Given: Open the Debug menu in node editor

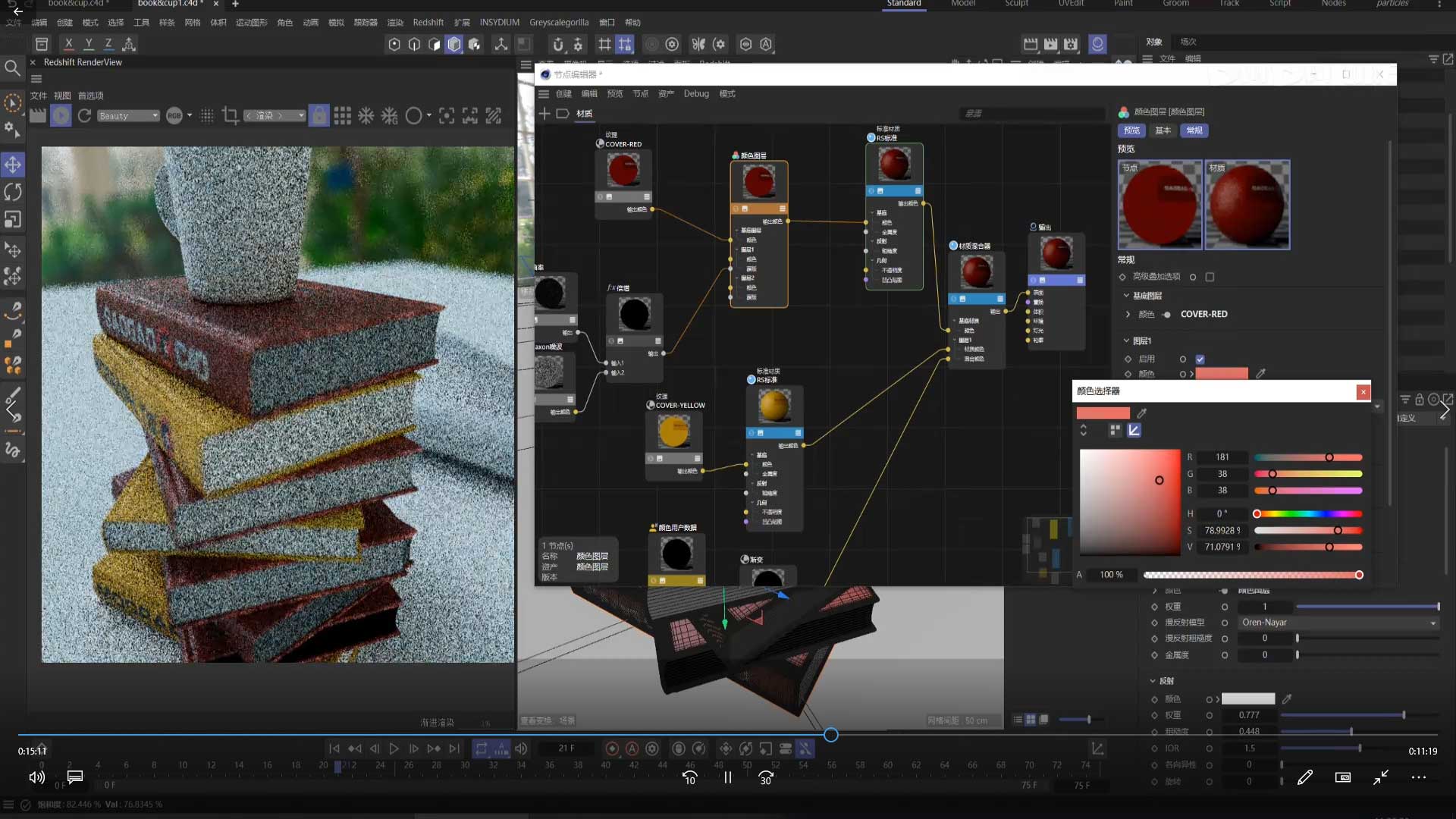Looking at the screenshot, I should 695,94.
